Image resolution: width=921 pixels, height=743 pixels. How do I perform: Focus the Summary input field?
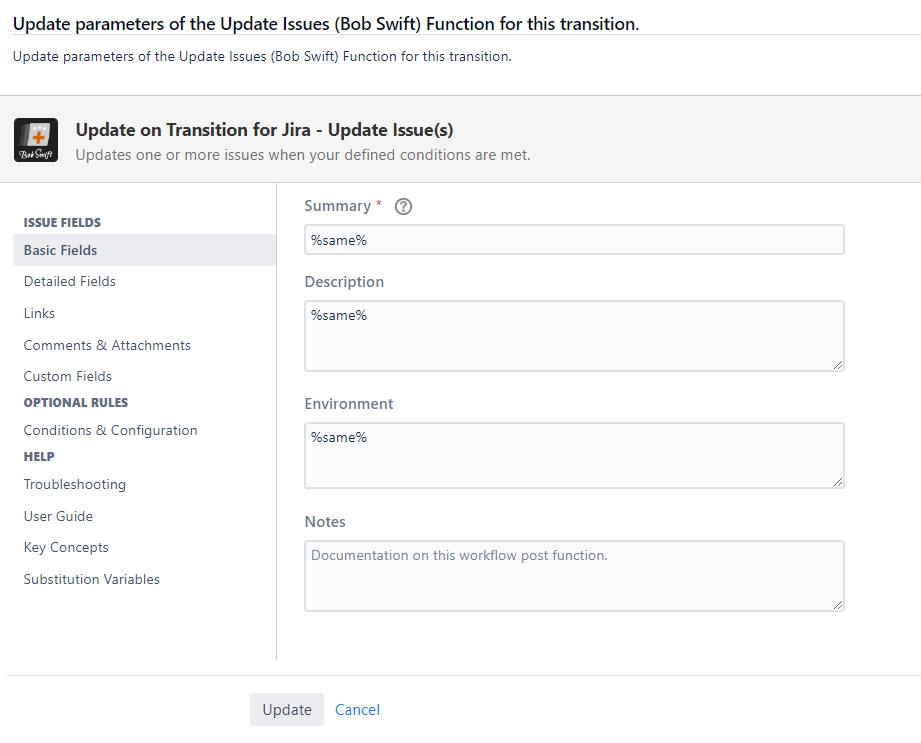coord(574,240)
